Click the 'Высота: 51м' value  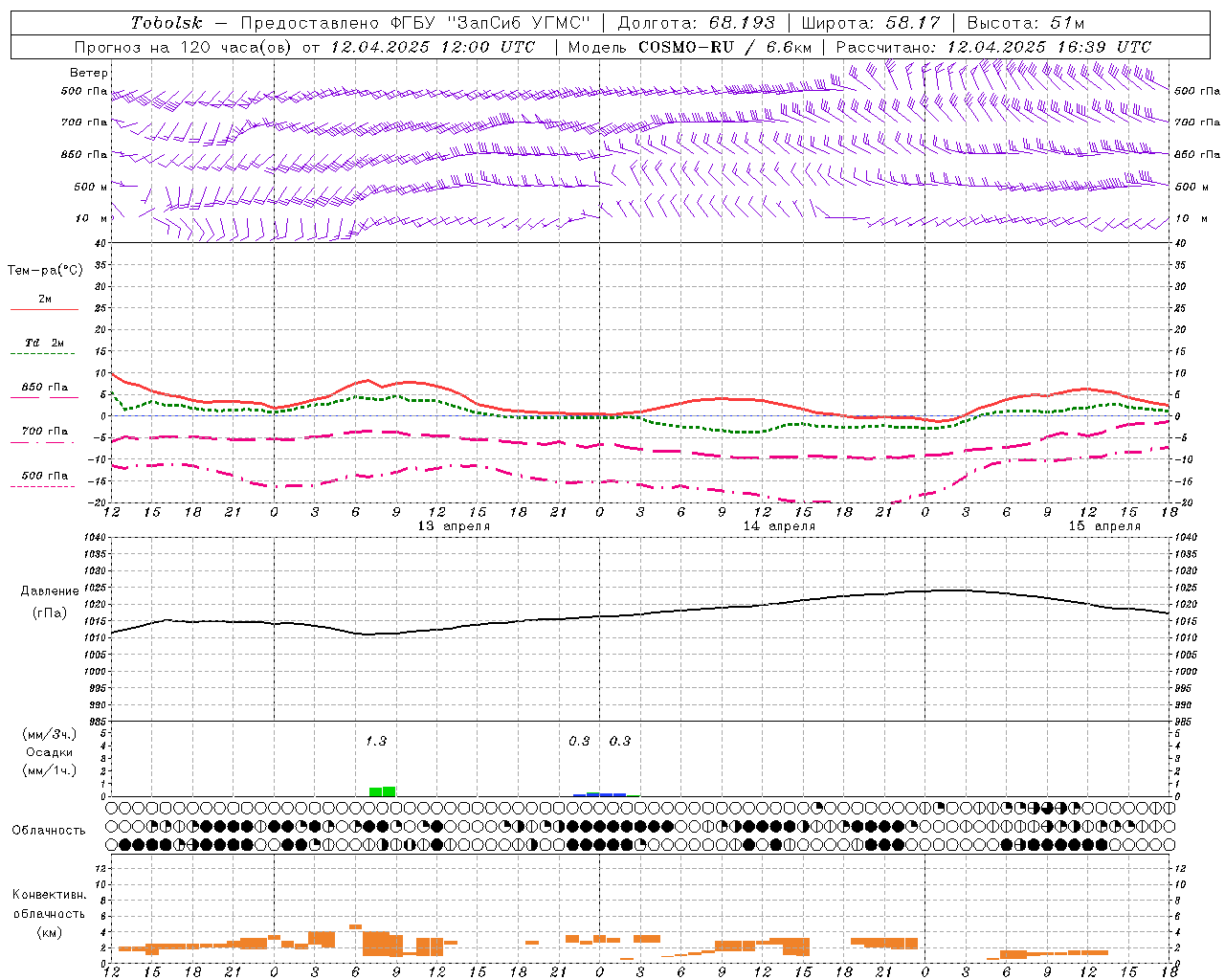tap(1026, 23)
